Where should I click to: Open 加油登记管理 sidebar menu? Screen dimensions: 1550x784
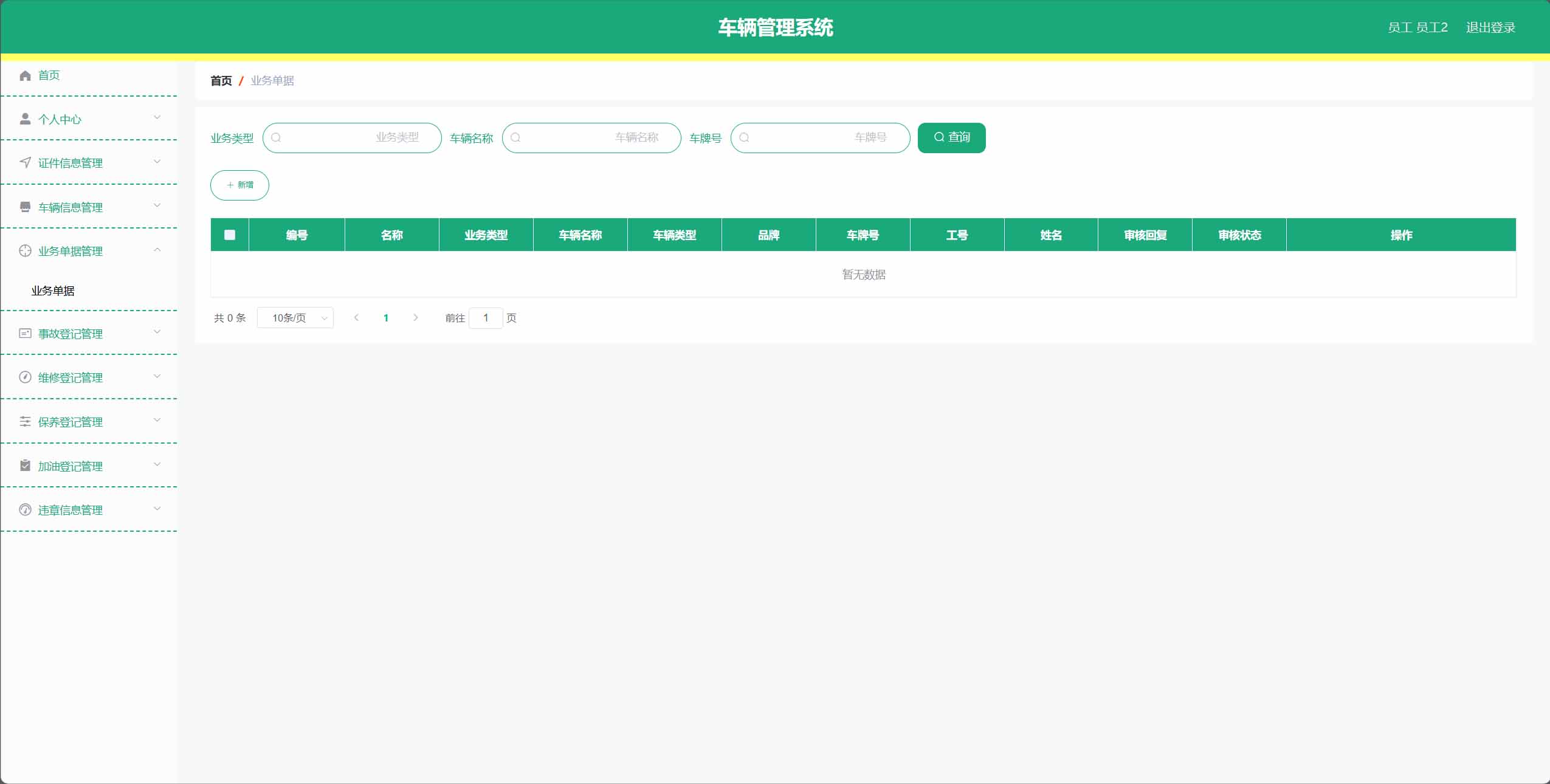pos(89,466)
